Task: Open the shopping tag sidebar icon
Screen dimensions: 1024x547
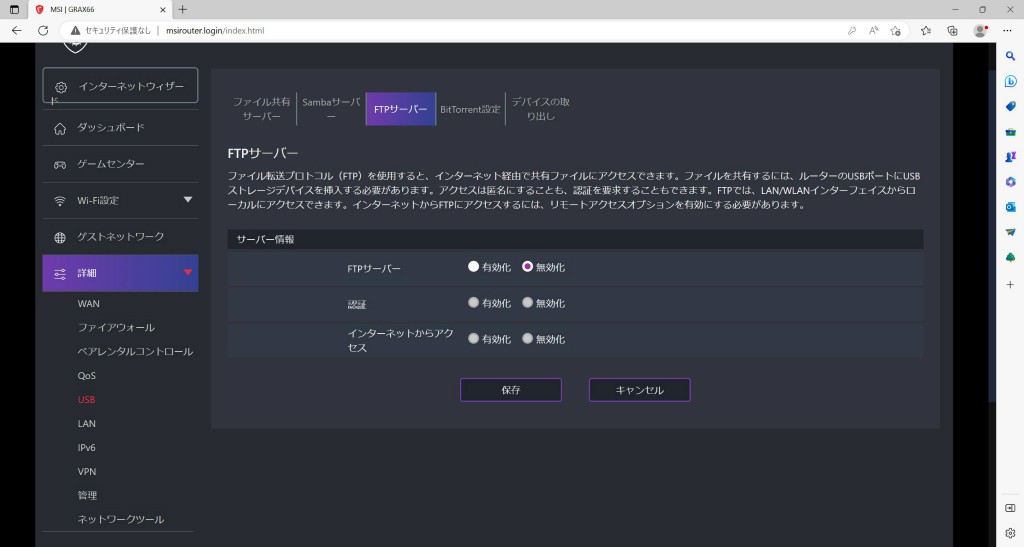Action: click(x=1010, y=106)
